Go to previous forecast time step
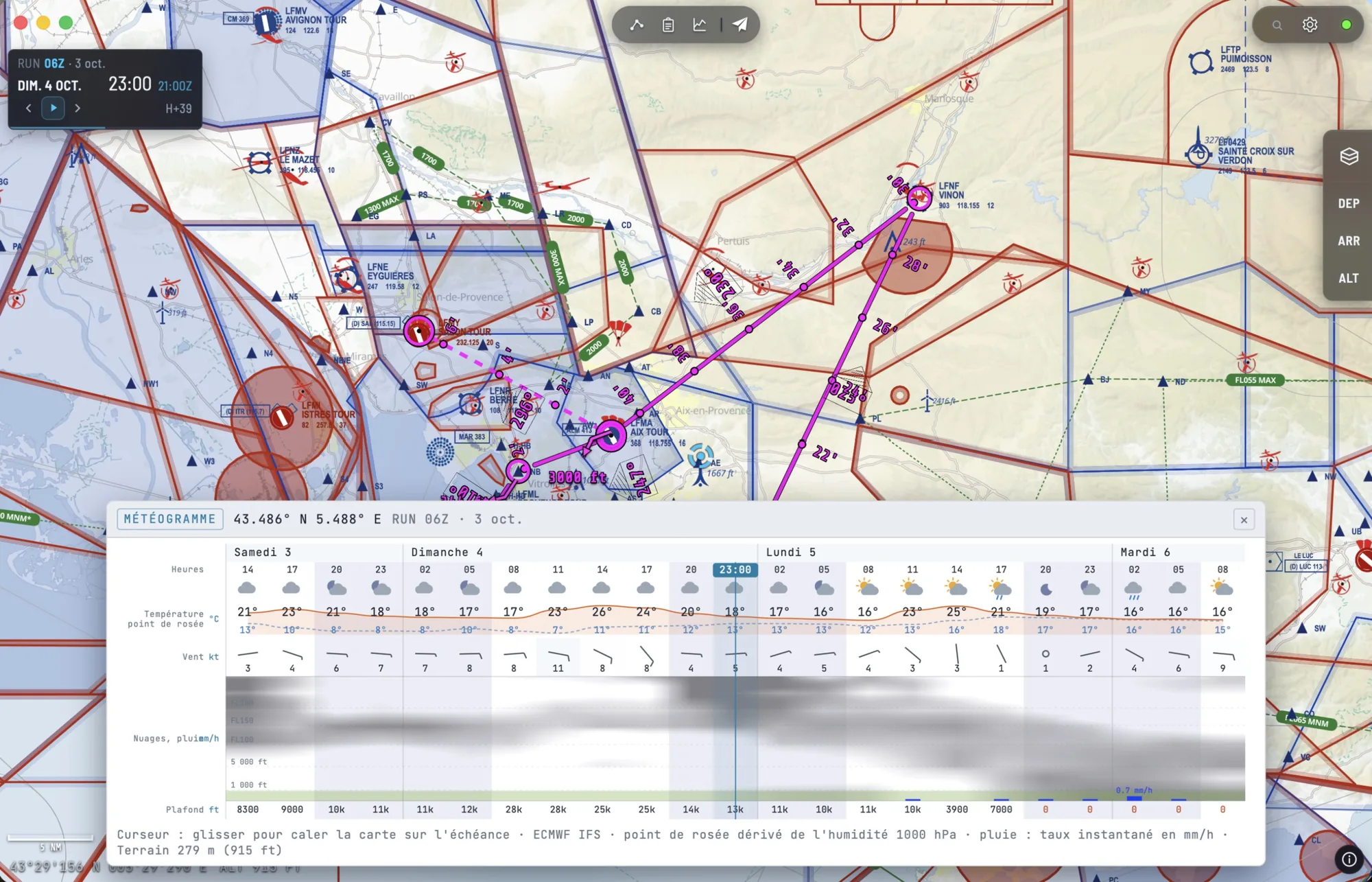Screen dimensions: 1372x882 [x=29, y=108]
